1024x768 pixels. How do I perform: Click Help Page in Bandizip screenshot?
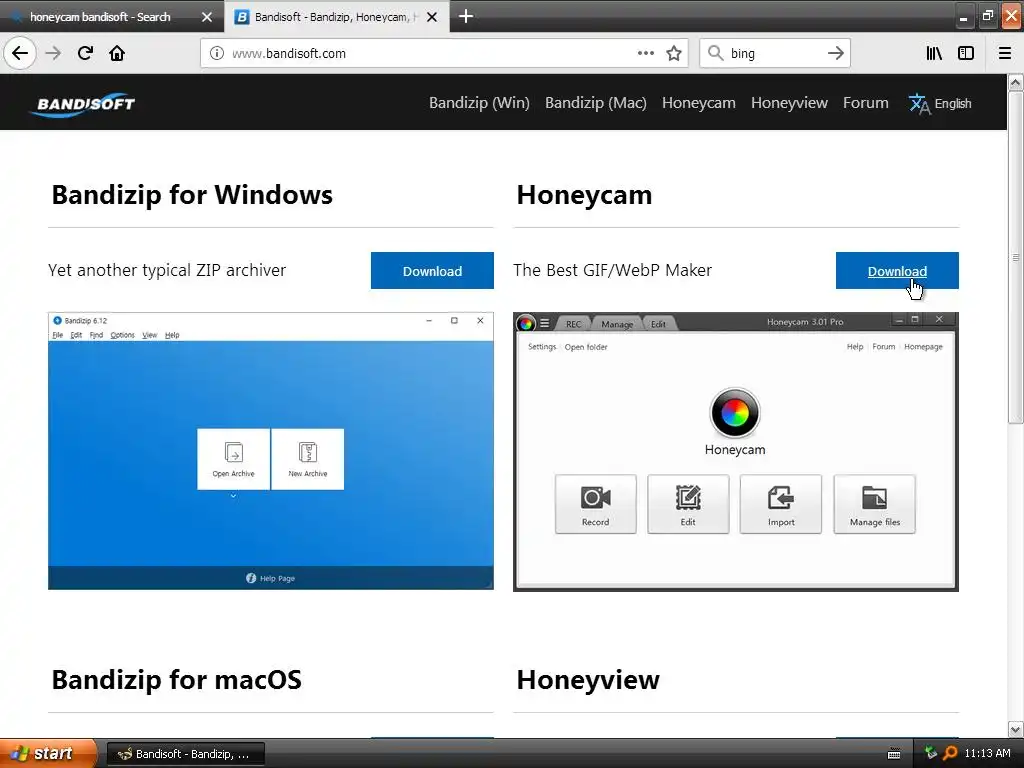(x=270, y=578)
